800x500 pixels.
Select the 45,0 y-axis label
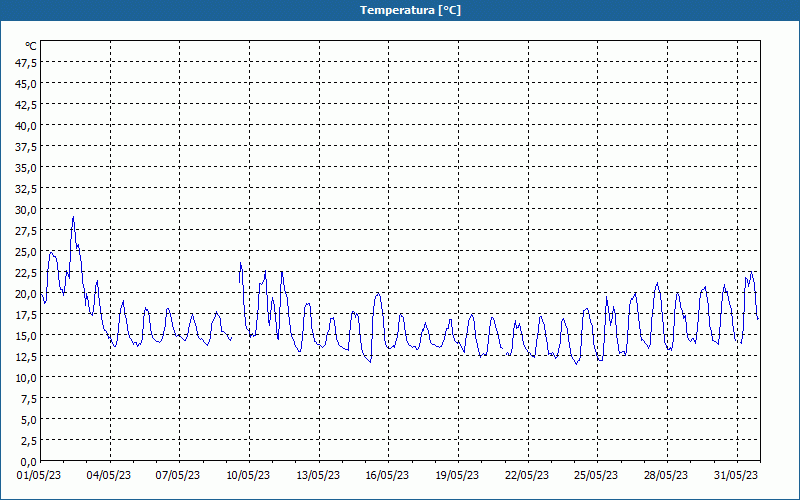click(x=27, y=84)
